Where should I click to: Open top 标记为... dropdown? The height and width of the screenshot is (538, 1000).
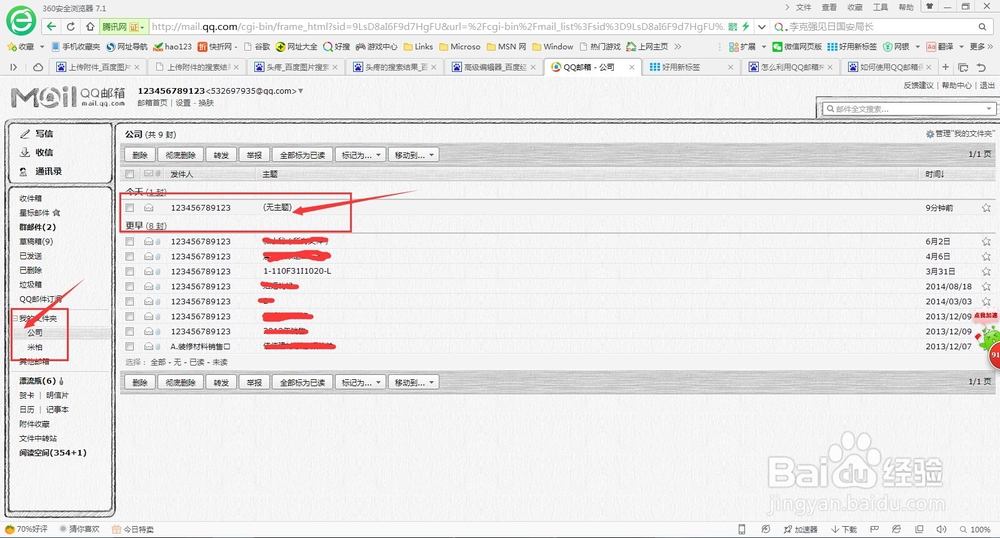click(x=360, y=155)
